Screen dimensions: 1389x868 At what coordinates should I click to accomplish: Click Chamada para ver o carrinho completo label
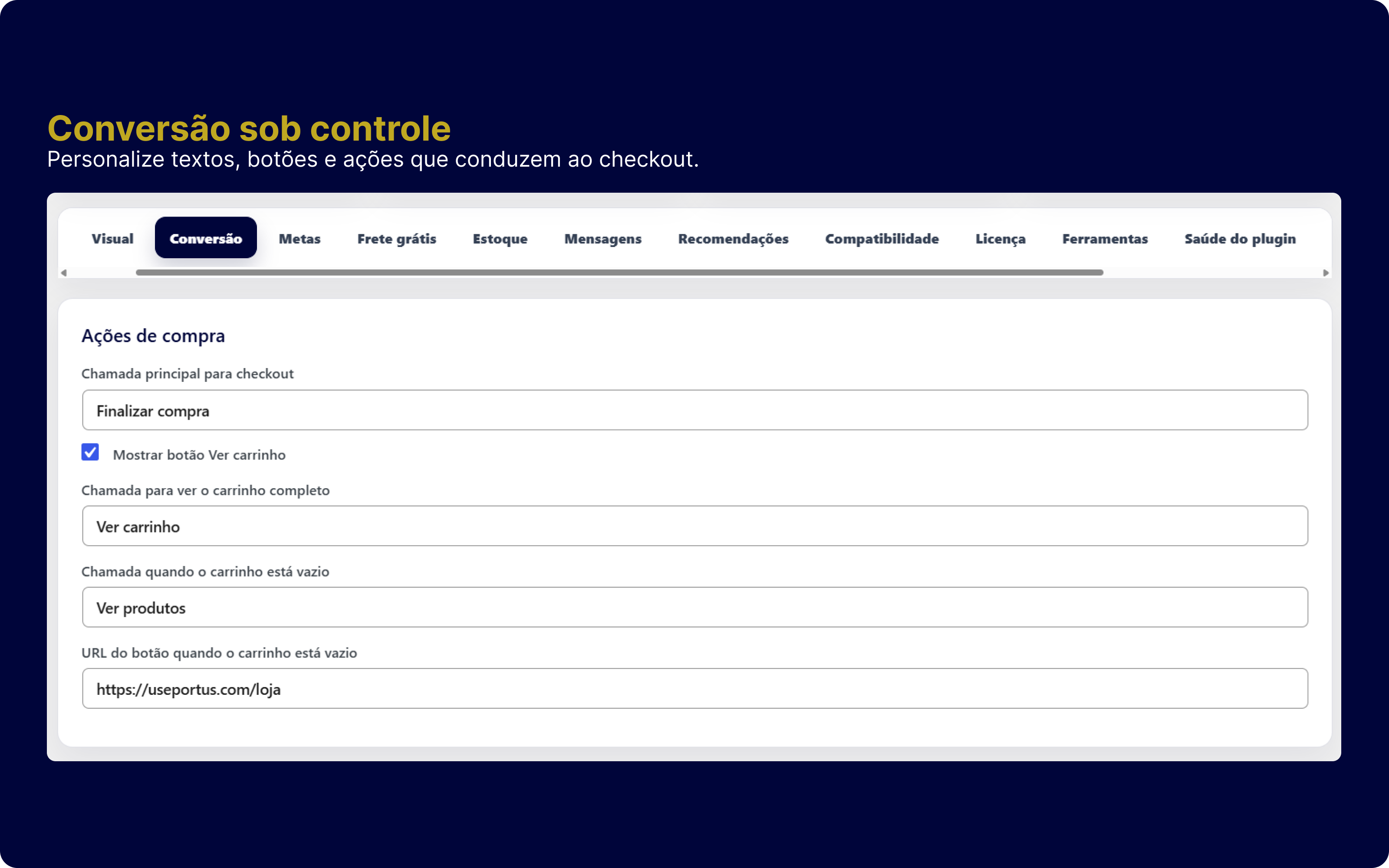click(205, 490)
